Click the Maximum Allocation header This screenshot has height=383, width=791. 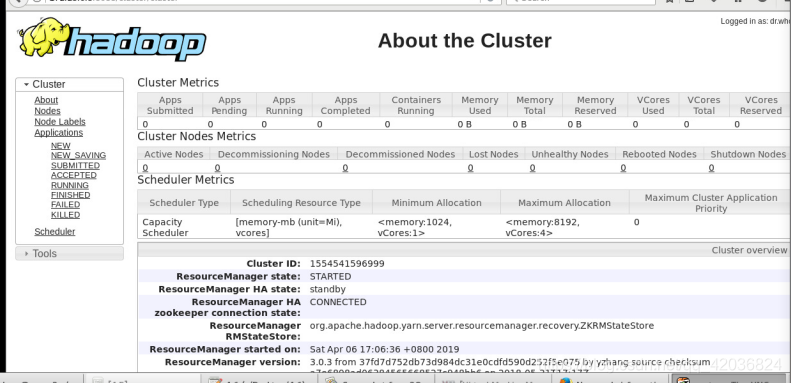pyautogui.click(x=564, y=202)
